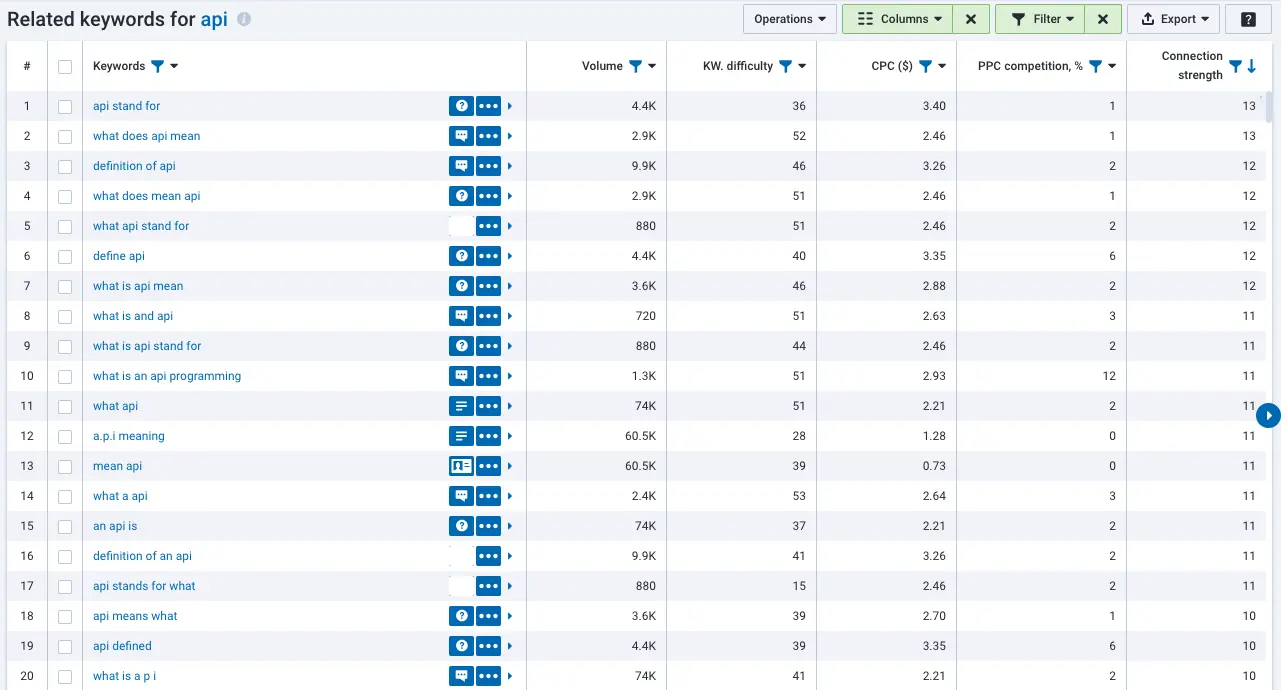The height and width of the screenshot is (690, 1281).
Task: Open the three-dots menu for what is an api programming
Action: point(488,376)
